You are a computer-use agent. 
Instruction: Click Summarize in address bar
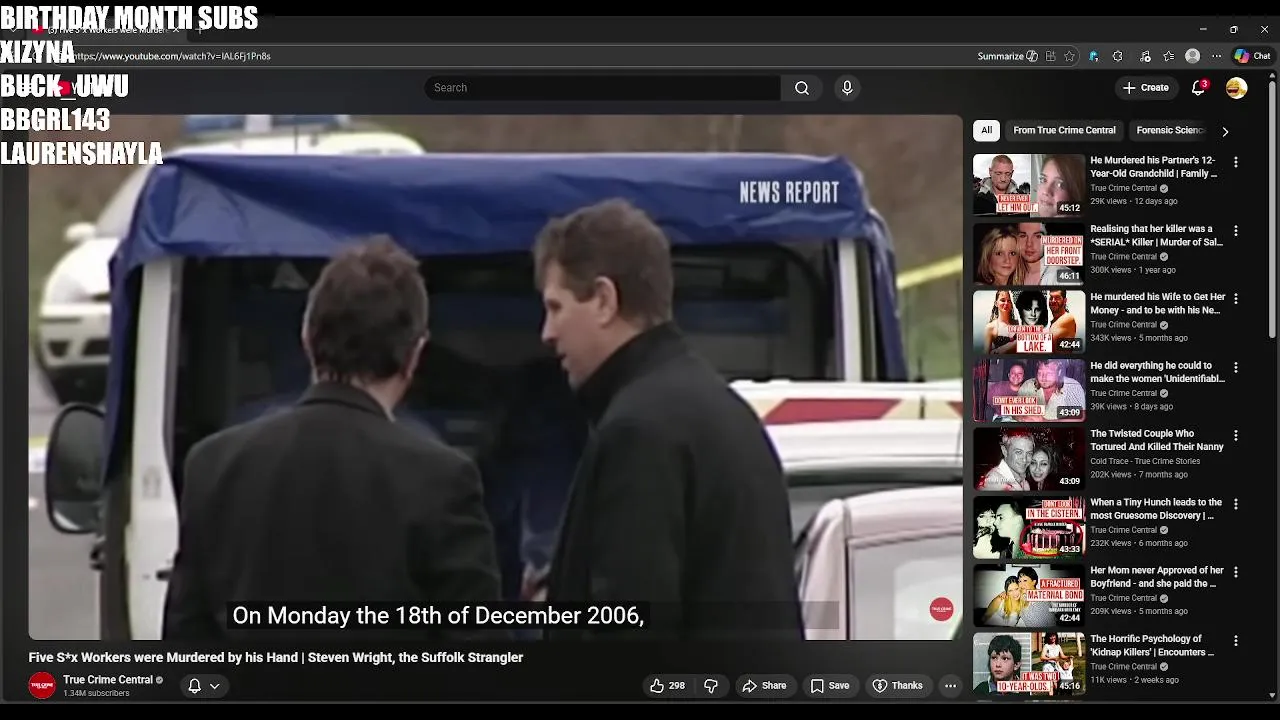(x=1008, y=56)
